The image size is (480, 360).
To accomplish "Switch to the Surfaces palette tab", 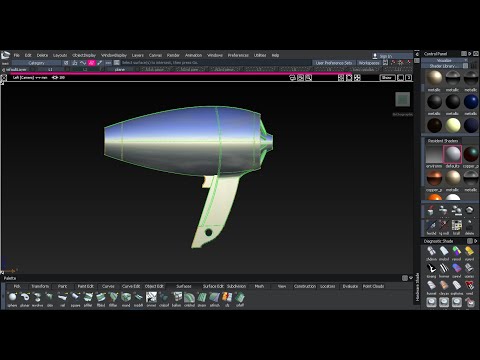I will 184,286.
